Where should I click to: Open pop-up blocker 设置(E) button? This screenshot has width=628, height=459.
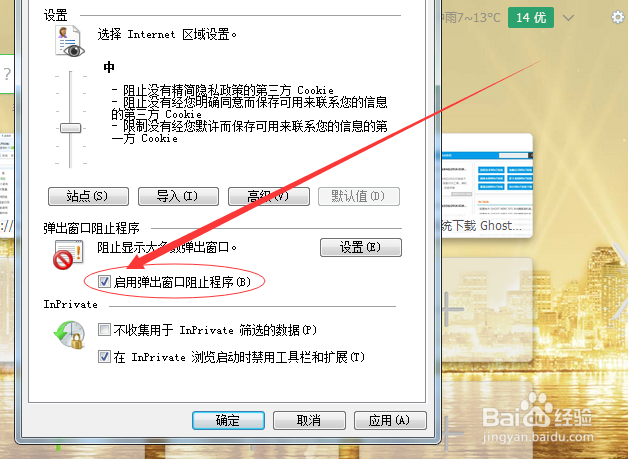point(360,247)
